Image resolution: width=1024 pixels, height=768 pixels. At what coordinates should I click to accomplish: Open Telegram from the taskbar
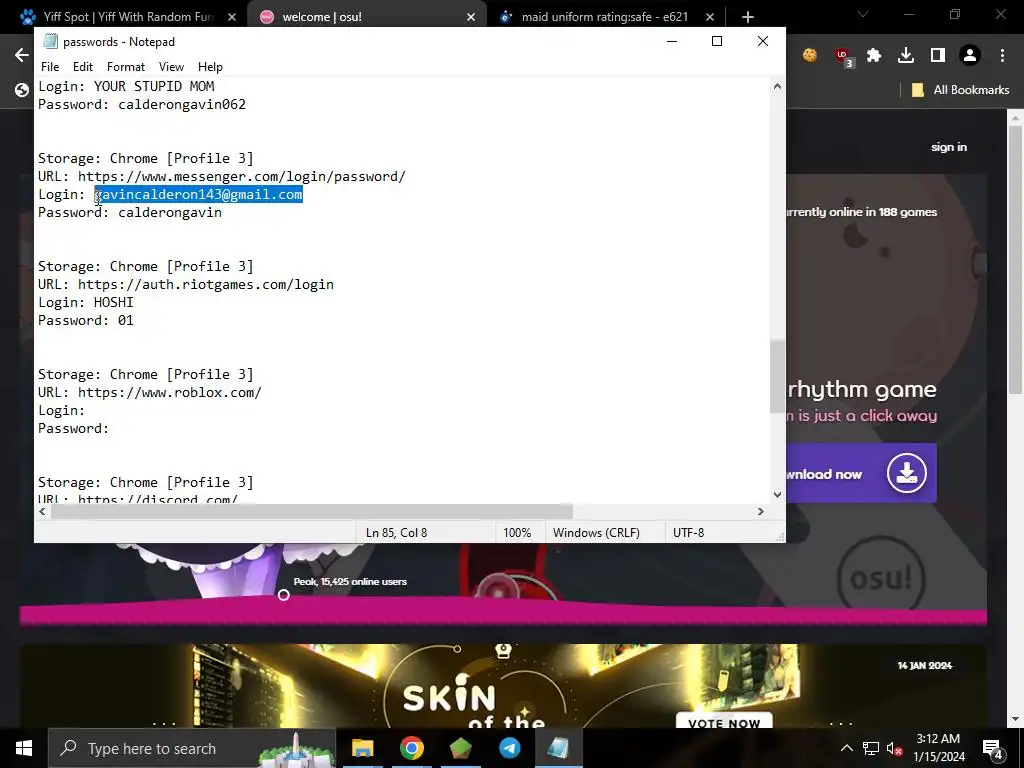click(x=509, y=748)
